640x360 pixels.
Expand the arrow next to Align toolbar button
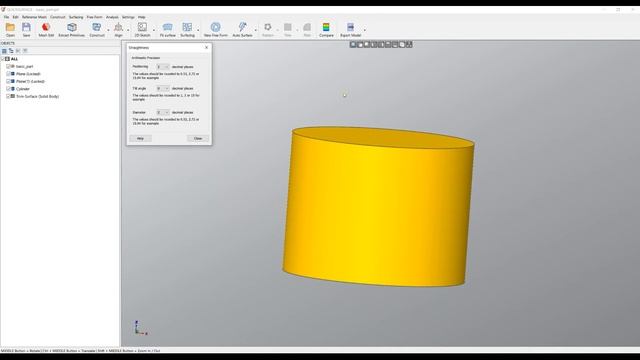[x=128, y=29]
